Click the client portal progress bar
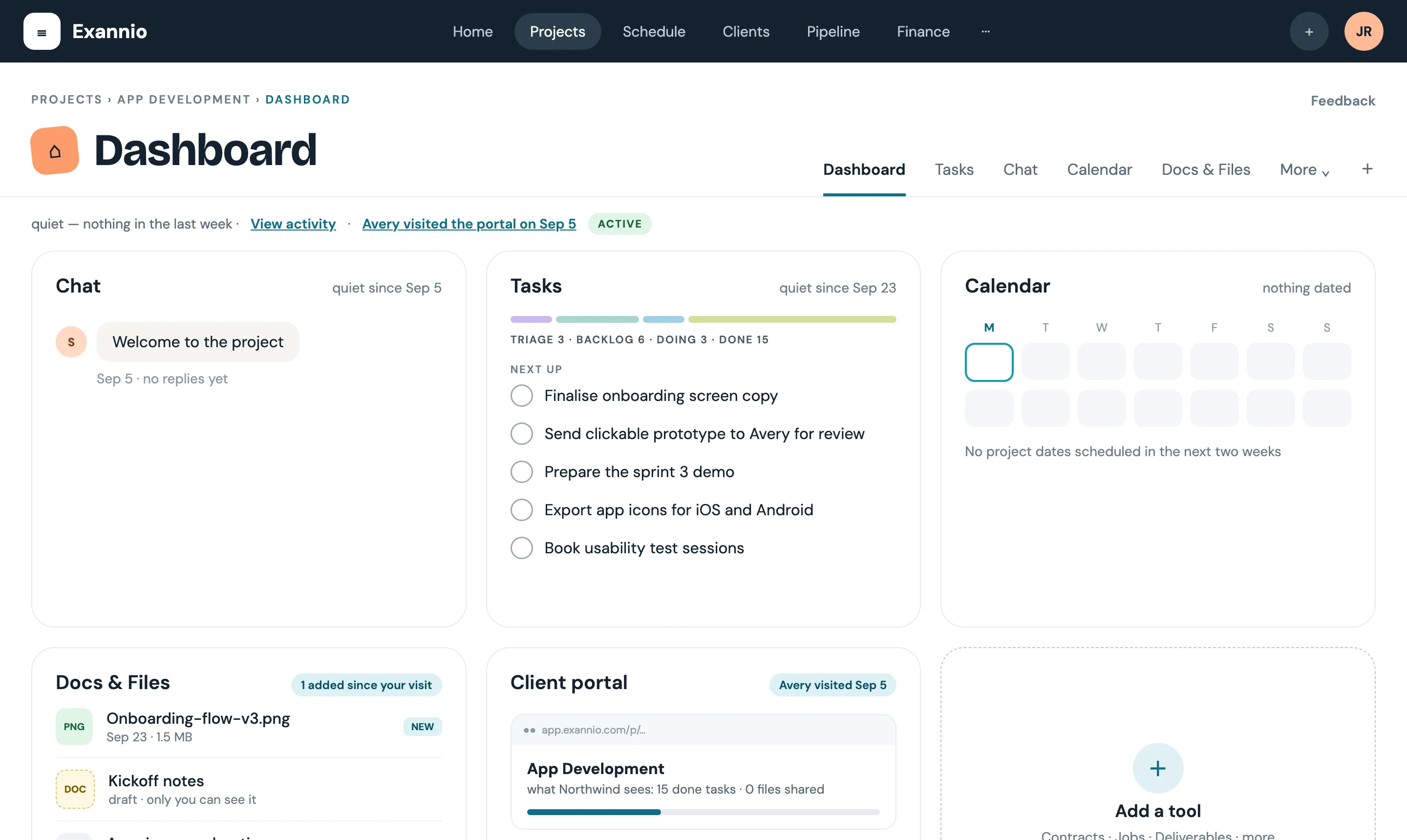Image resolution: width=1407 pixels, height=840 pixels. [703, 812]
